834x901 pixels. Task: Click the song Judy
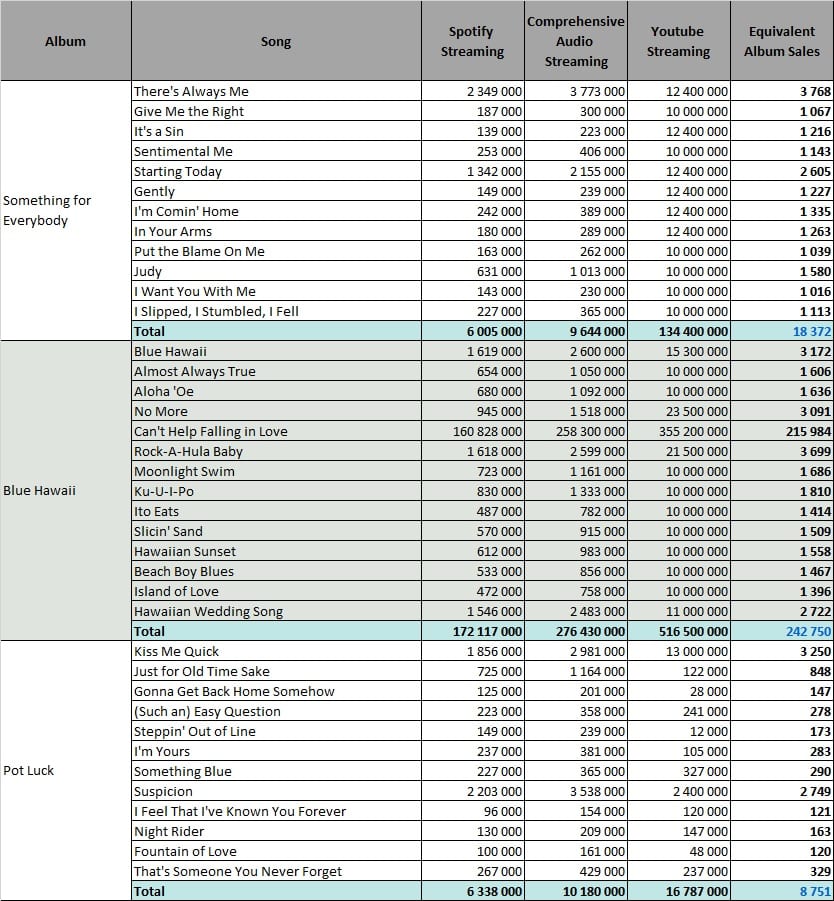click(276, 271)
